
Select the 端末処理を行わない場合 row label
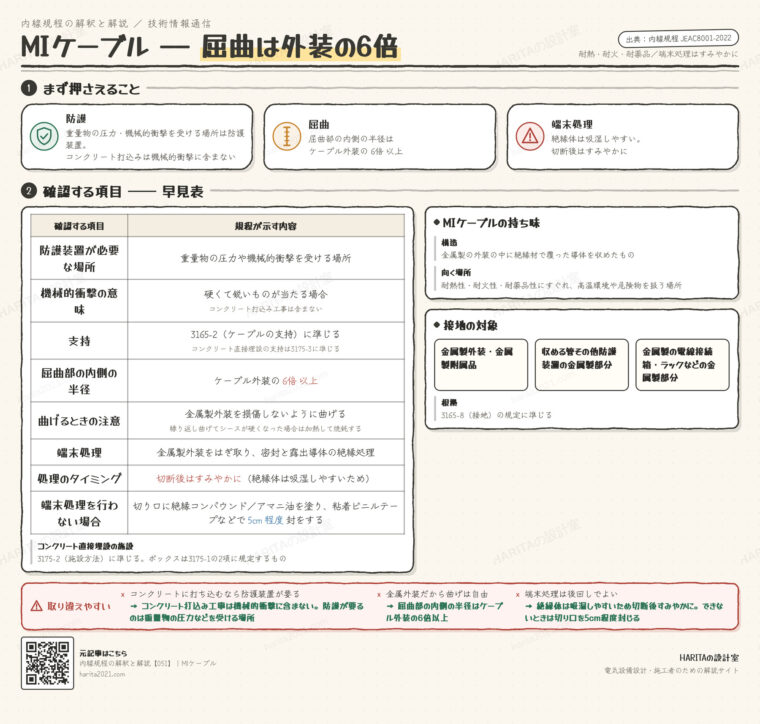79,513
